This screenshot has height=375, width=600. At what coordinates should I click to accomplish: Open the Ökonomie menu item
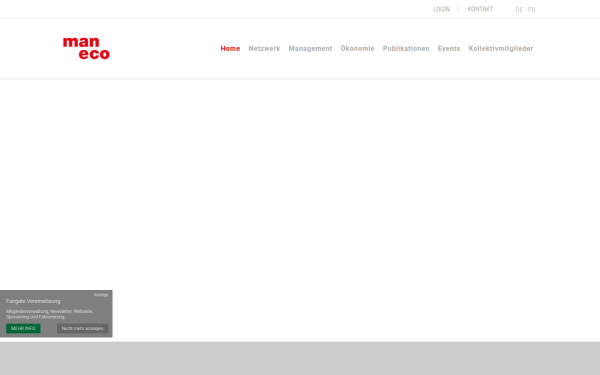click(x=357, y=49)
